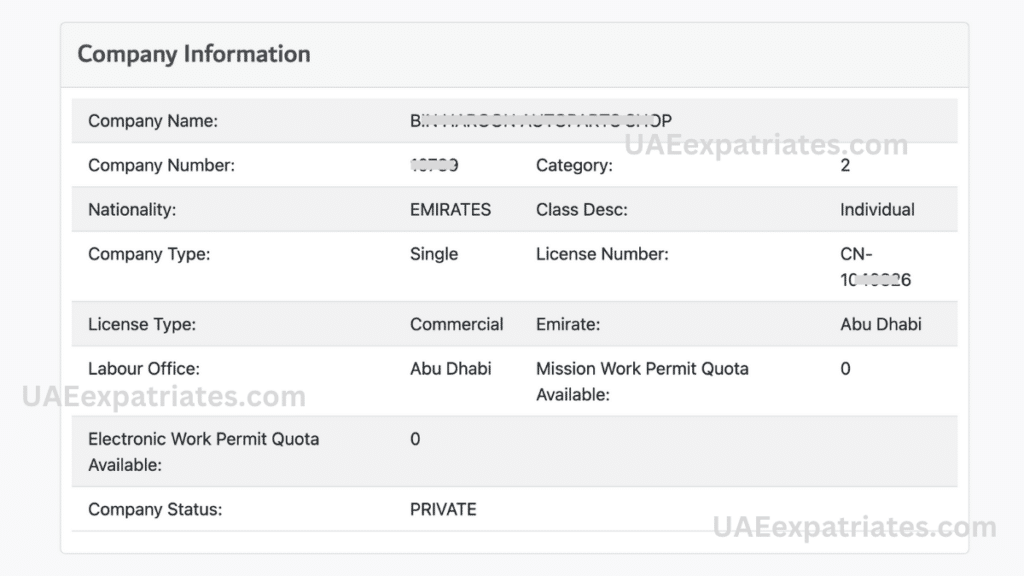Viewport: 1024px width, 576px height.
Task: Click the Emirate label
Action: point(568,324)
